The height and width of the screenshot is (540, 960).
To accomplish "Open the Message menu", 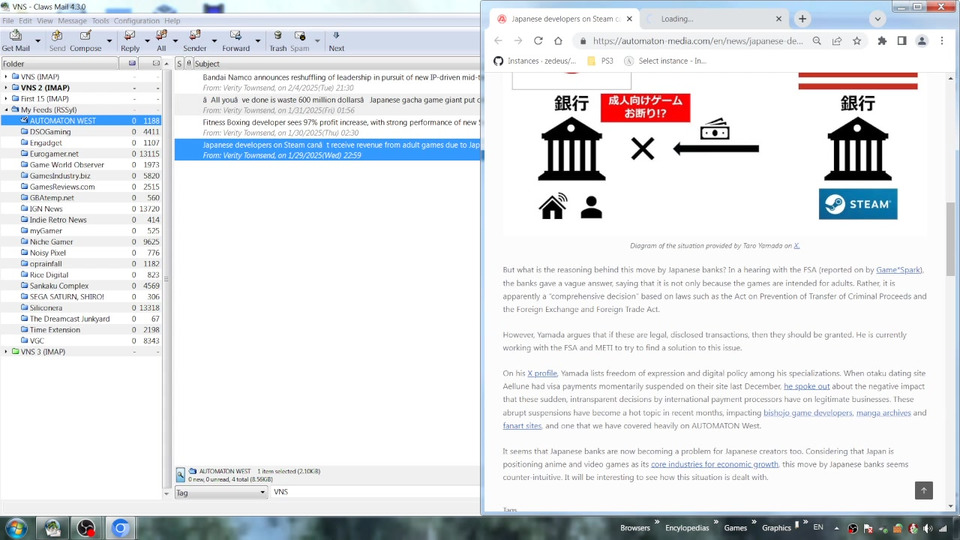I will 72,21.
